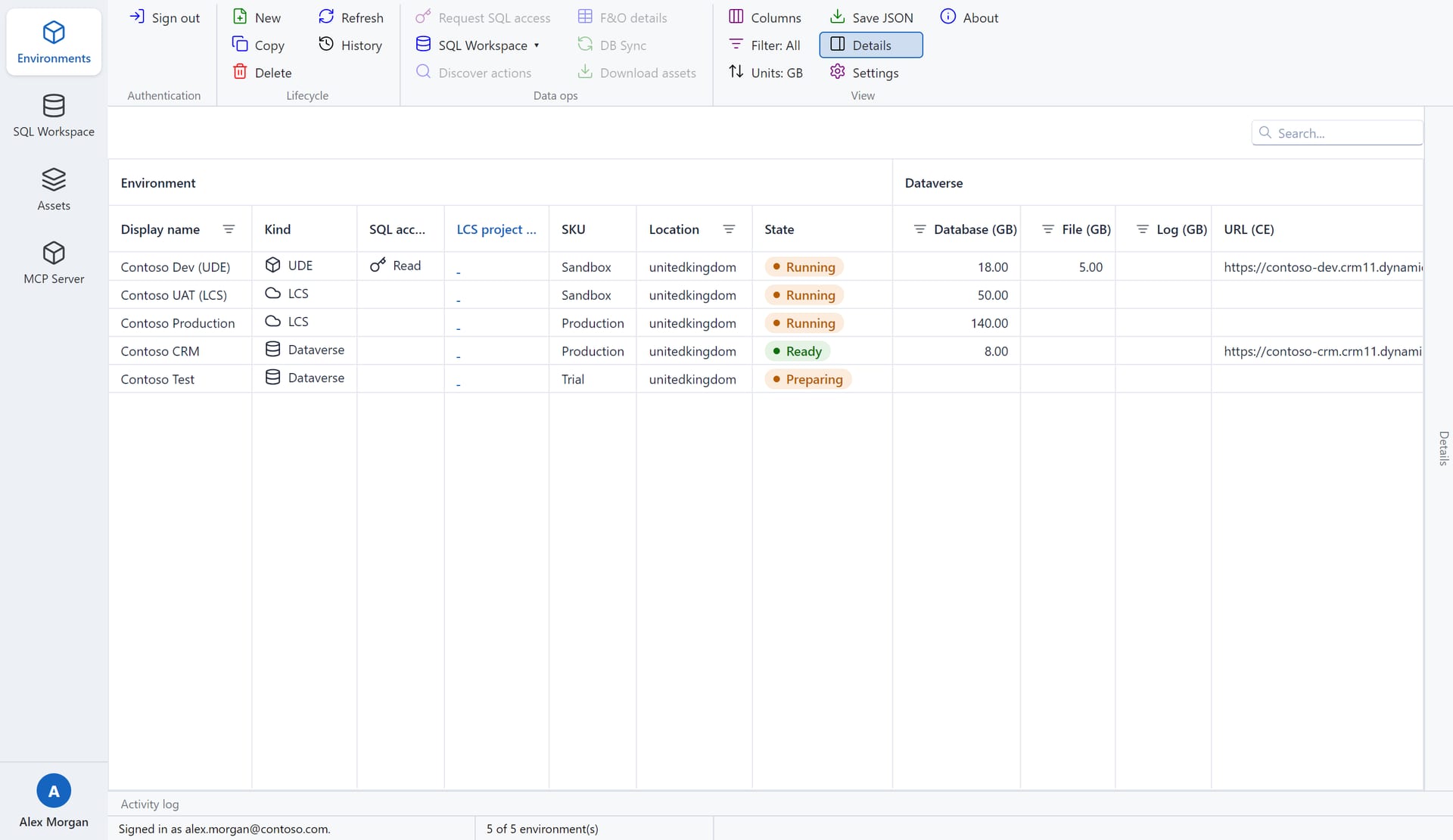This screenshot has width=1453, height=840.
Task: Click the Alex Morgan avatar
Action: tap(54, 791)
